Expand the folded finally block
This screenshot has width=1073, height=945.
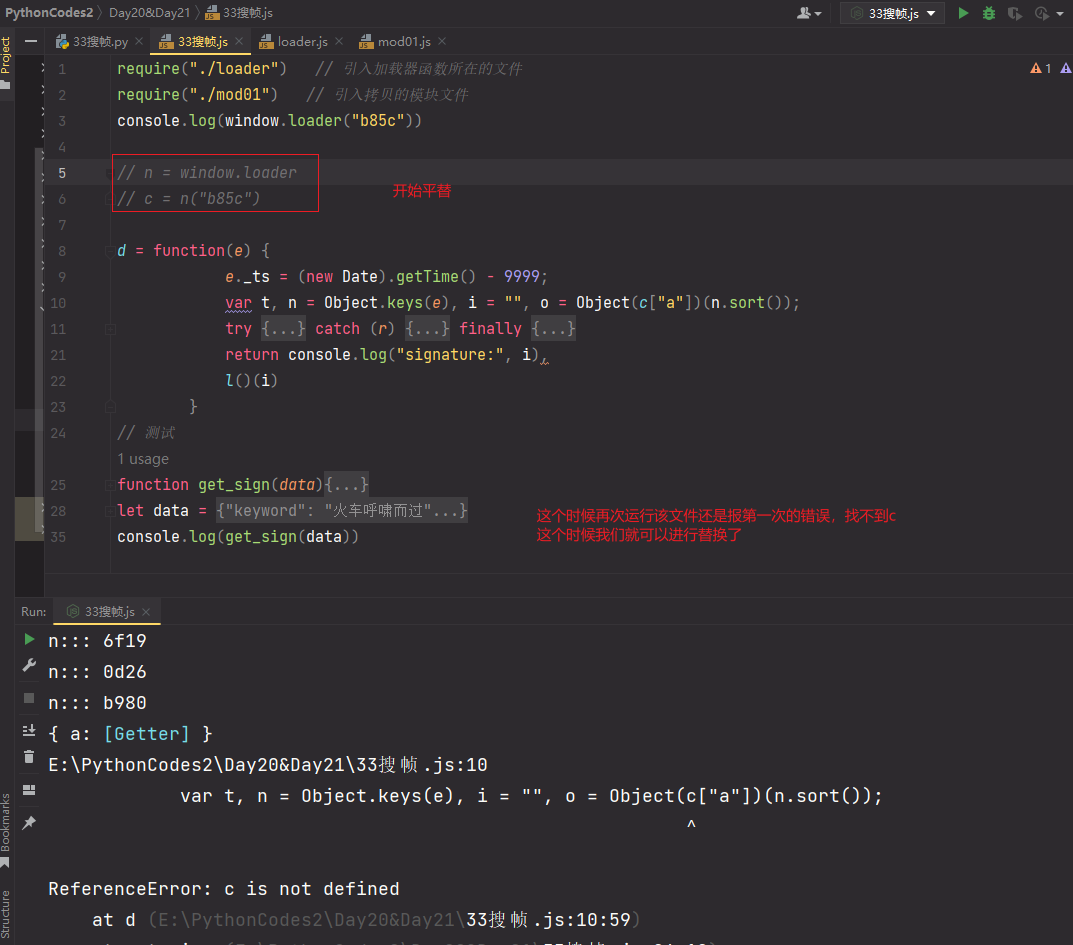pos(554,329)
